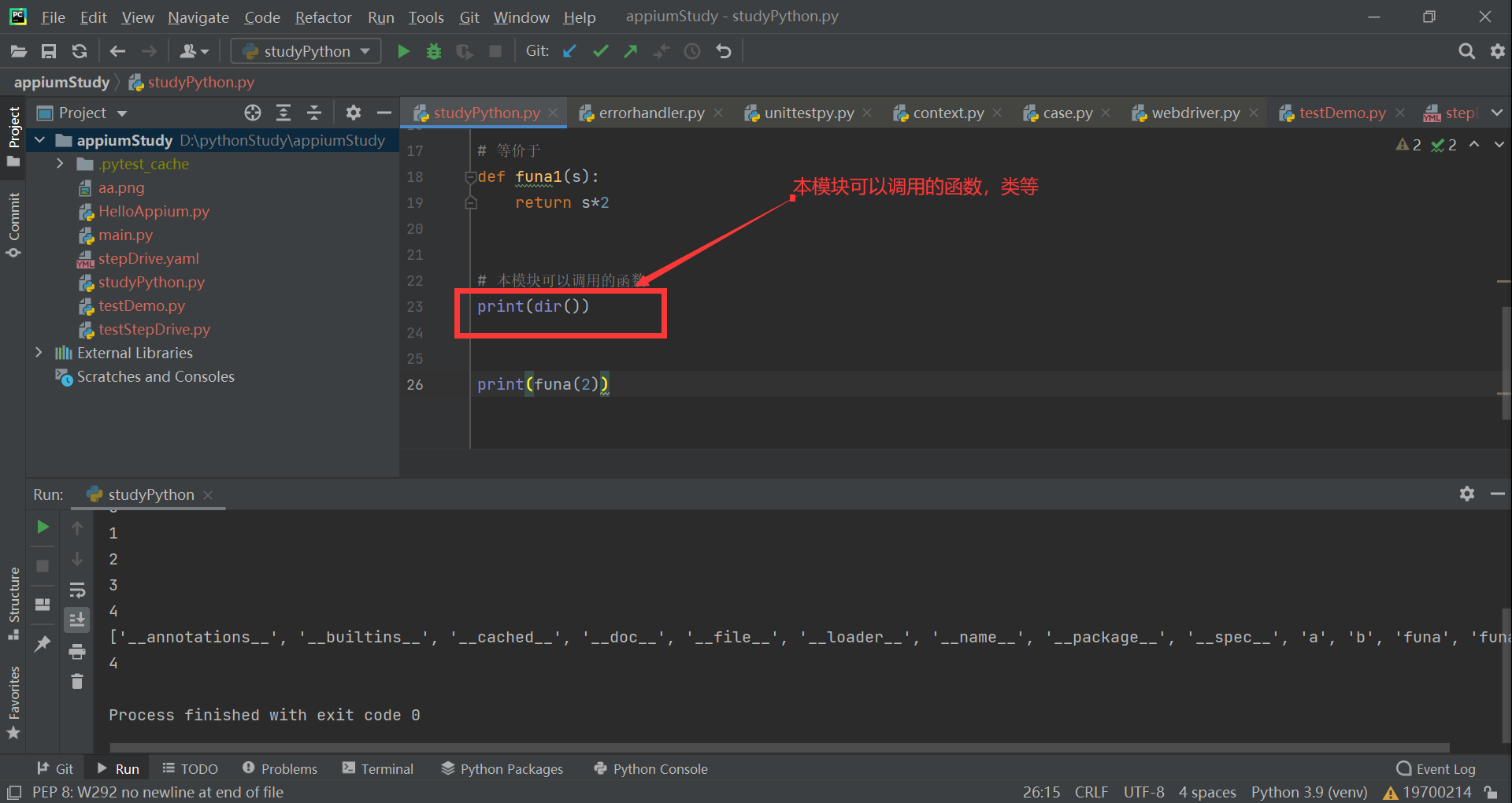
Task: Toggle the Structure tool window stripe button
Action: tap(13, 603)
